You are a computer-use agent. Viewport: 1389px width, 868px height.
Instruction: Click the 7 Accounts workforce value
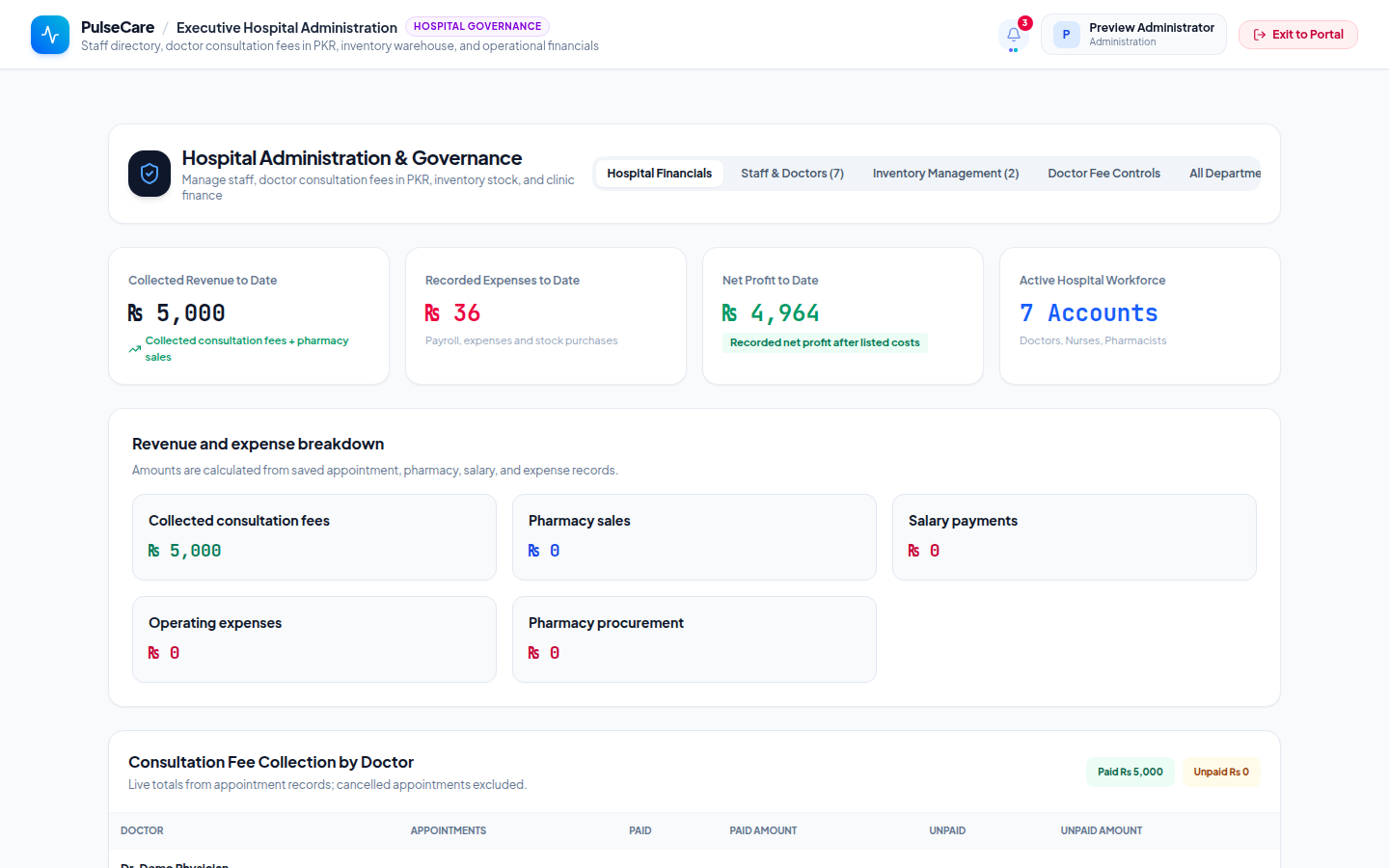[1089, 313]
